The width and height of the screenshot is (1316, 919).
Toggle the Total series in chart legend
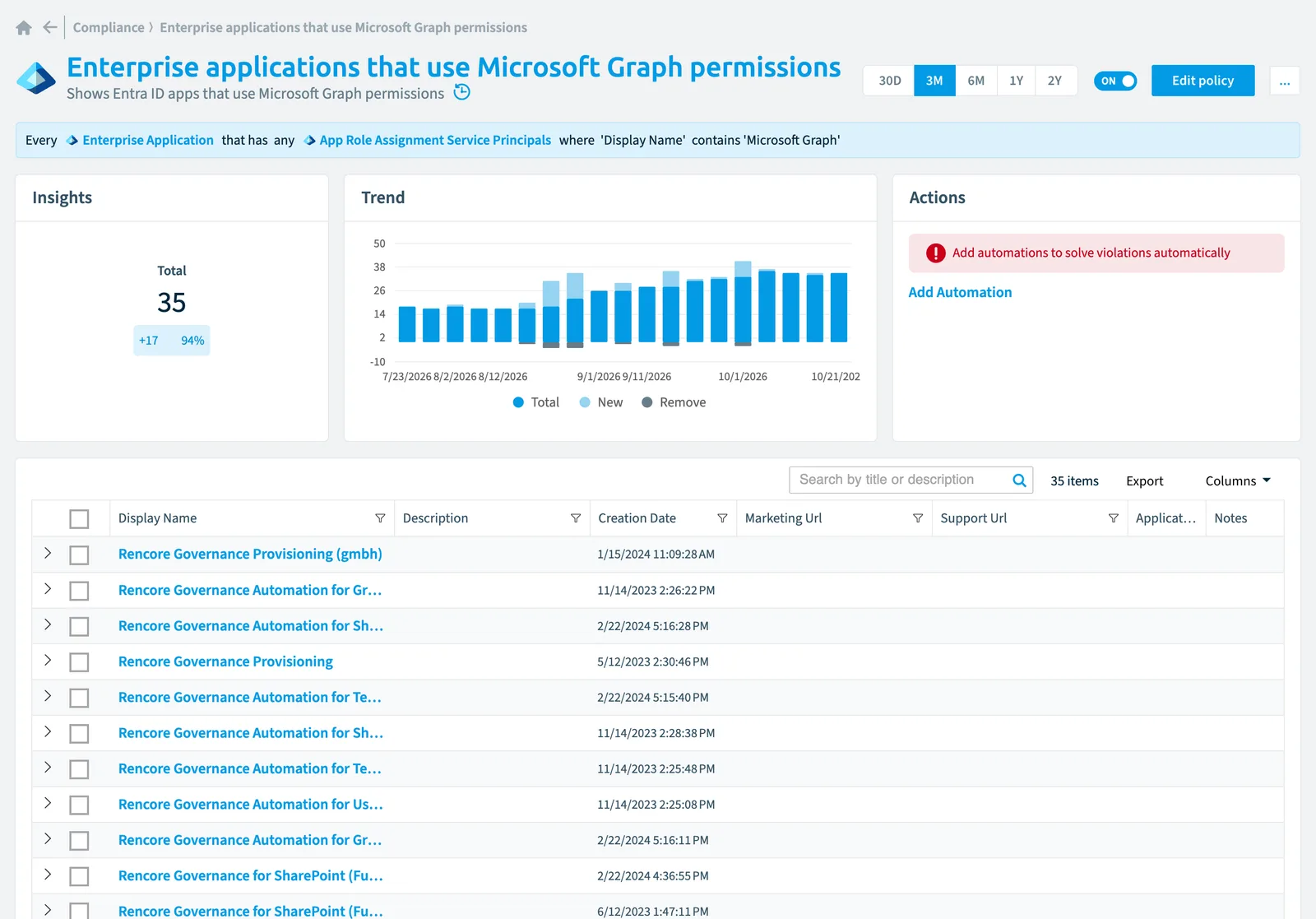535,402
